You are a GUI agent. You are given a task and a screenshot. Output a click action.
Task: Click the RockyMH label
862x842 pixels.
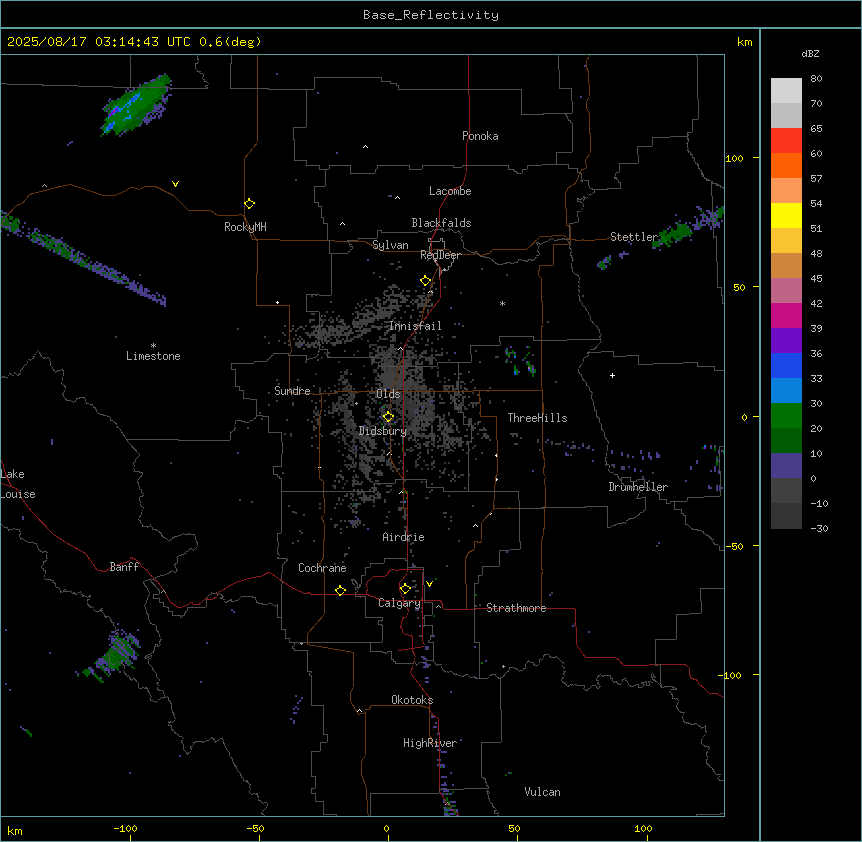point(245,226)
